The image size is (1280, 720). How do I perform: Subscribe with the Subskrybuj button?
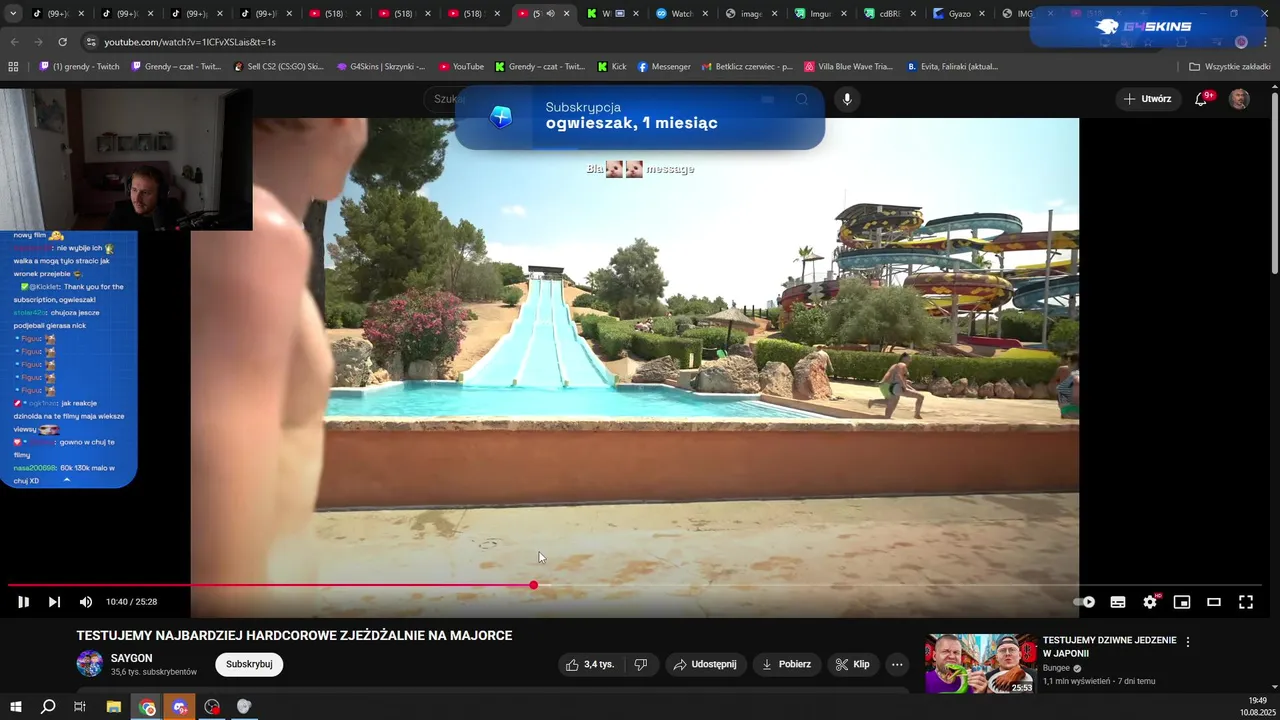[249, 664]
